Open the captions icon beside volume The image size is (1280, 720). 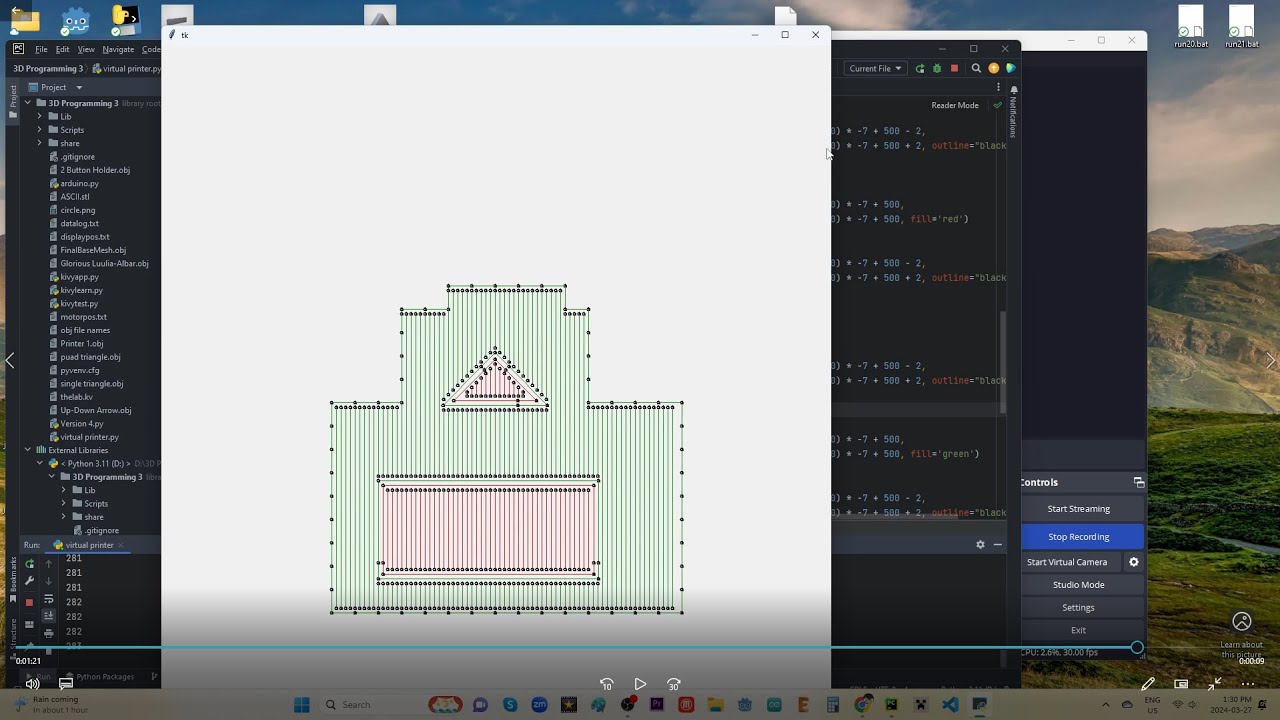pyautogui.click(x=66, y=684)
